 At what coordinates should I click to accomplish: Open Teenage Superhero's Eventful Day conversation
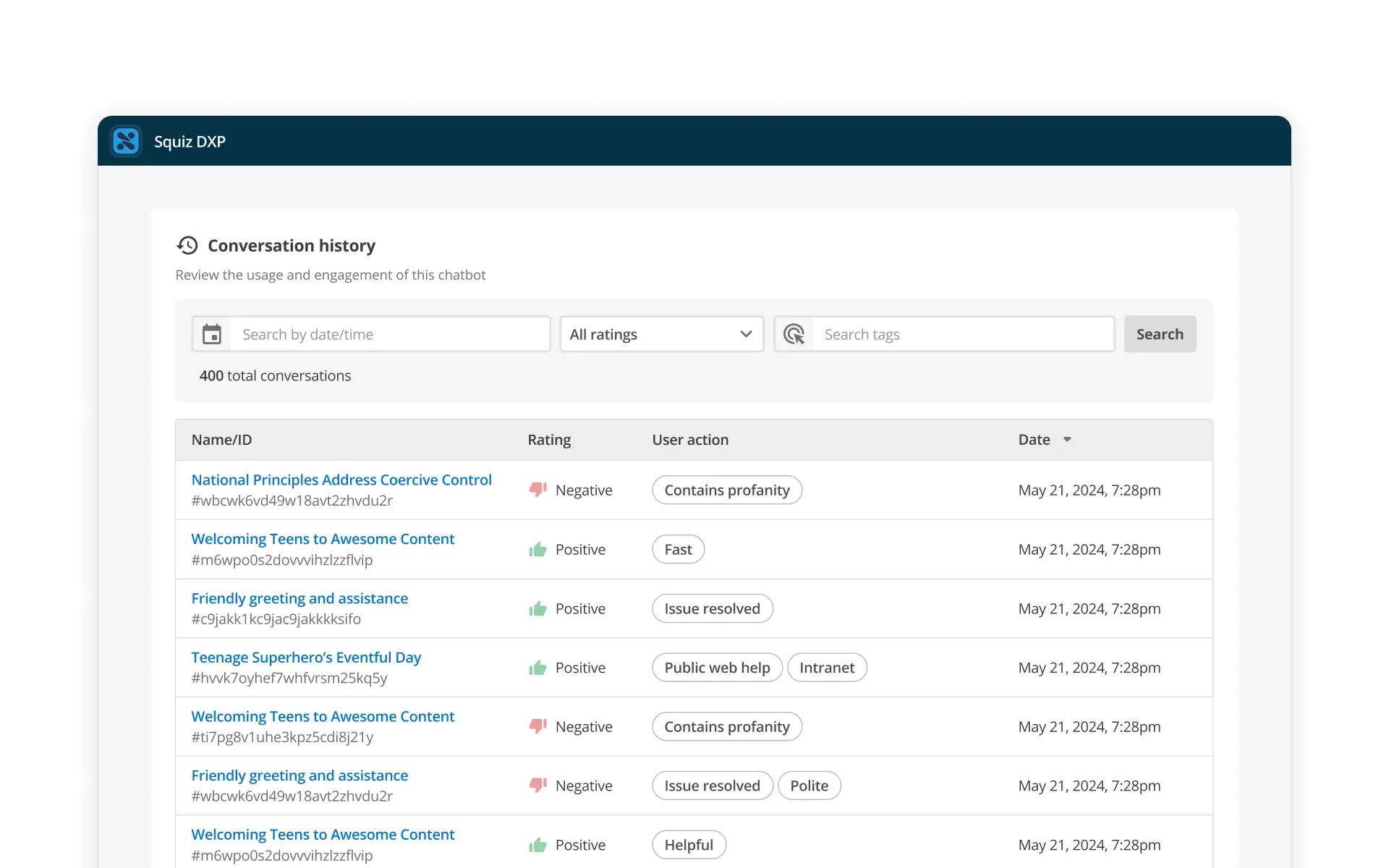[x=306, y=658]
